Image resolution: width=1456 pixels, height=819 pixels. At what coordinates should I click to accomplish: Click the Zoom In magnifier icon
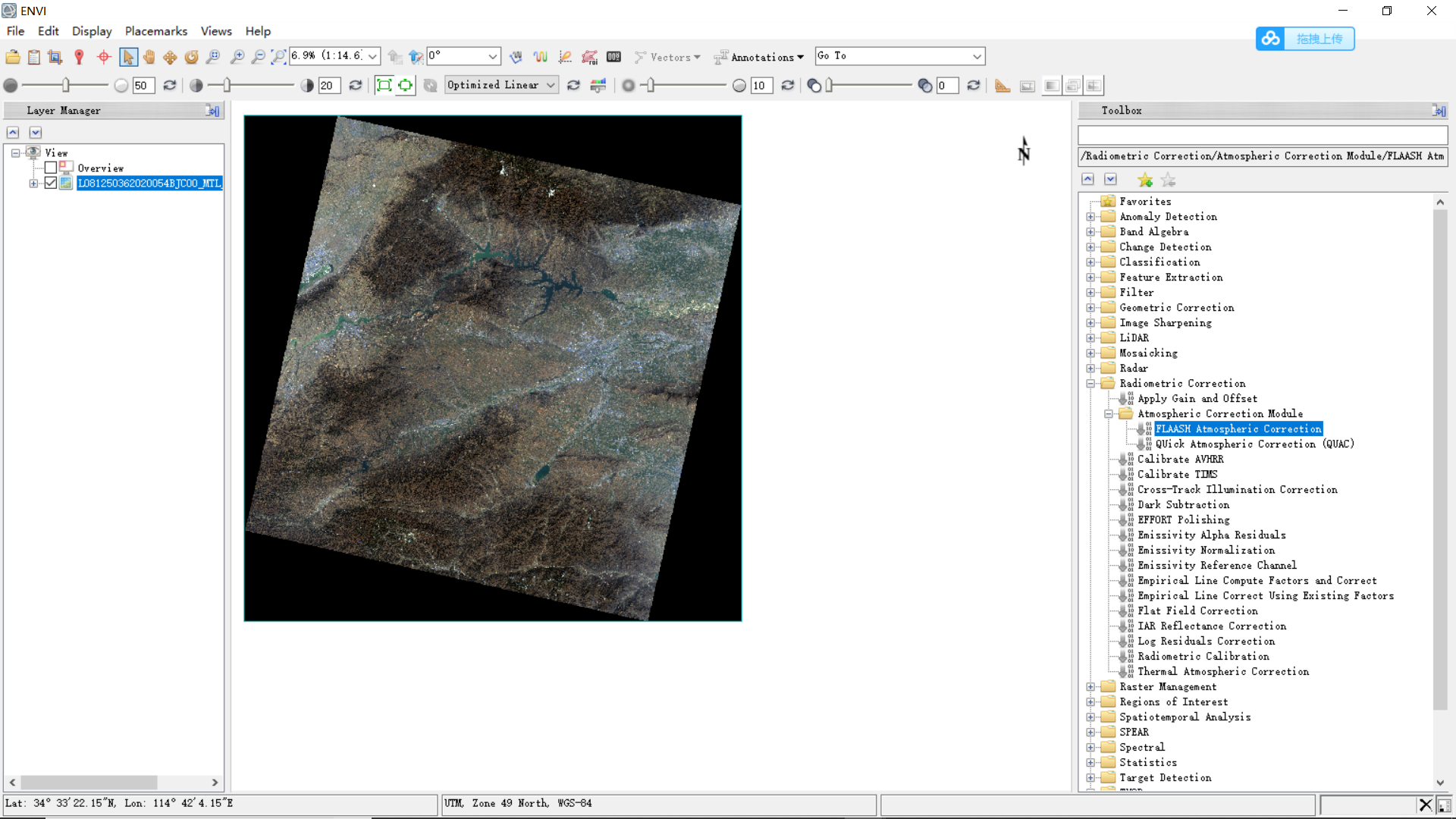(237, 57)
